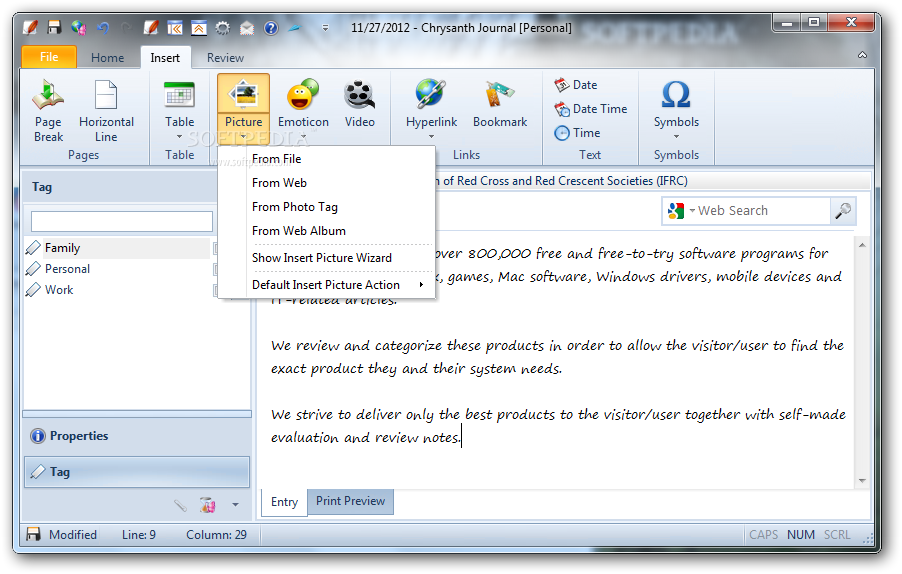Choose From Web in Picture menu
The width and height of the screenshot is (902, 574).
click(326, 183)
